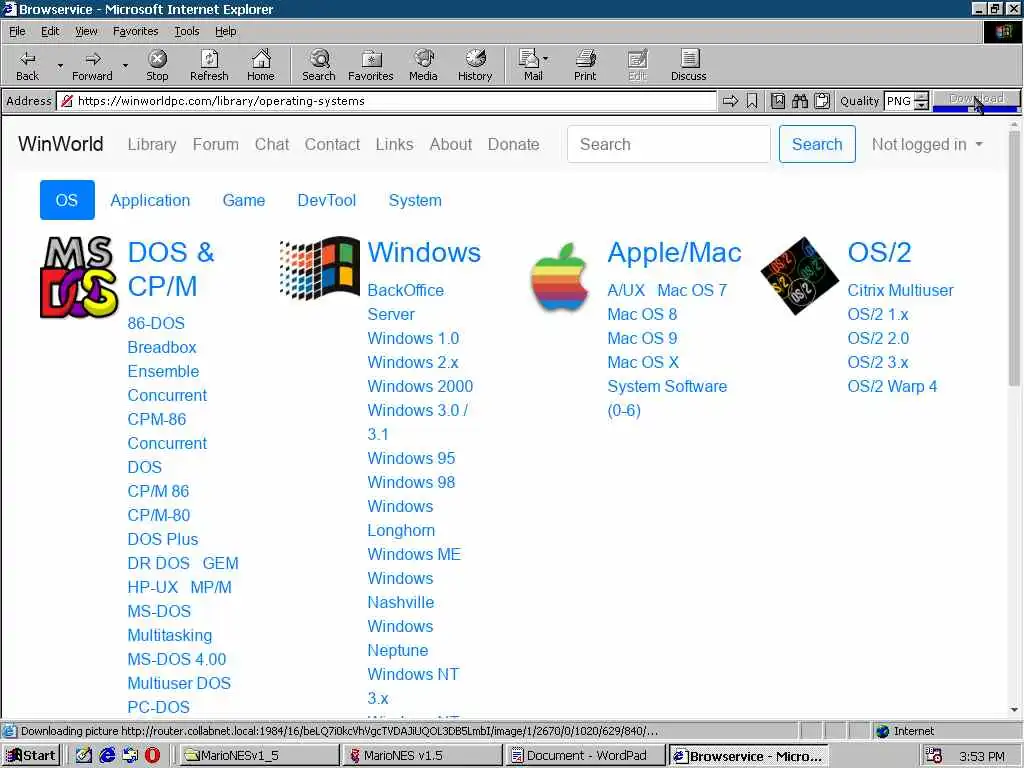Open the MarioNESv1_5 folder taskbar button

(x=257, y=756)
